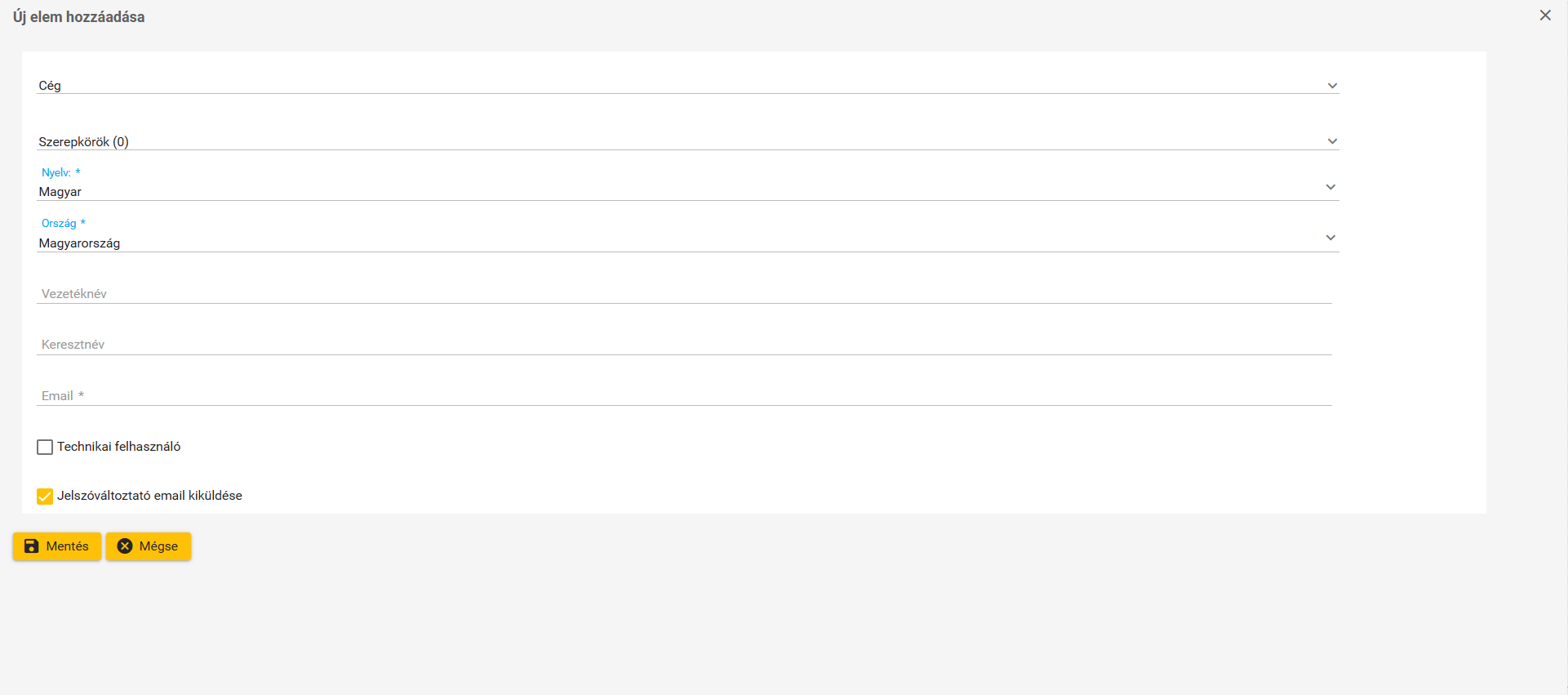Select the Magyar language value
Image resolution: width=1568 pixels, height=695 pixels.
[x=60, y=192]
